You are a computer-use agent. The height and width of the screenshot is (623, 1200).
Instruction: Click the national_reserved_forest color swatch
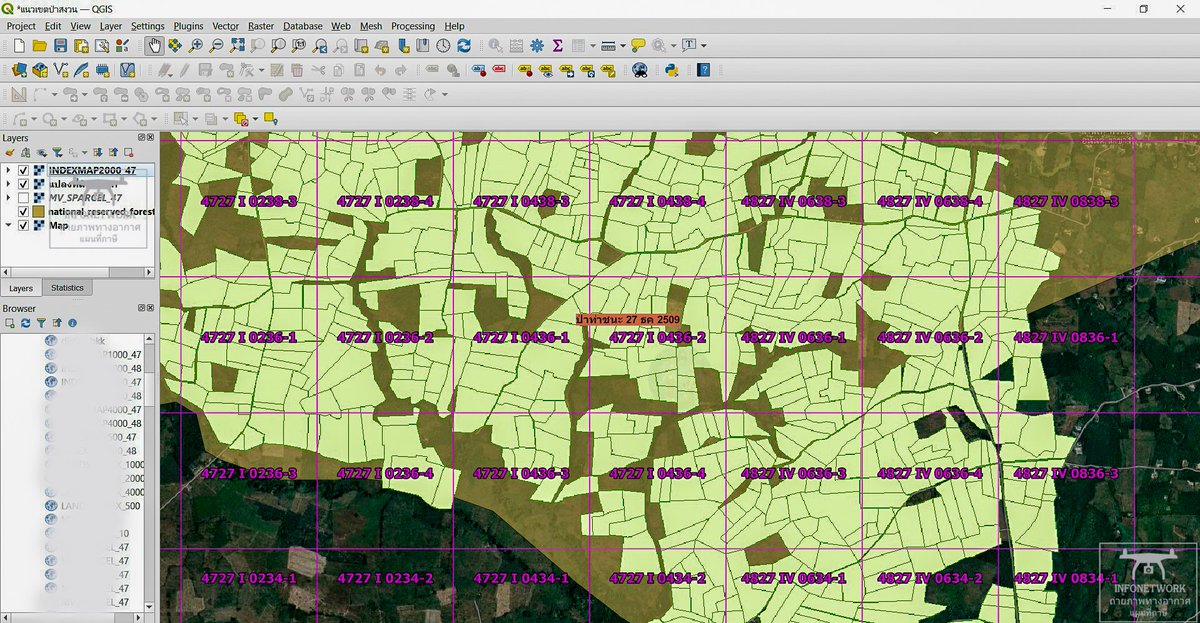coord(39,212)
